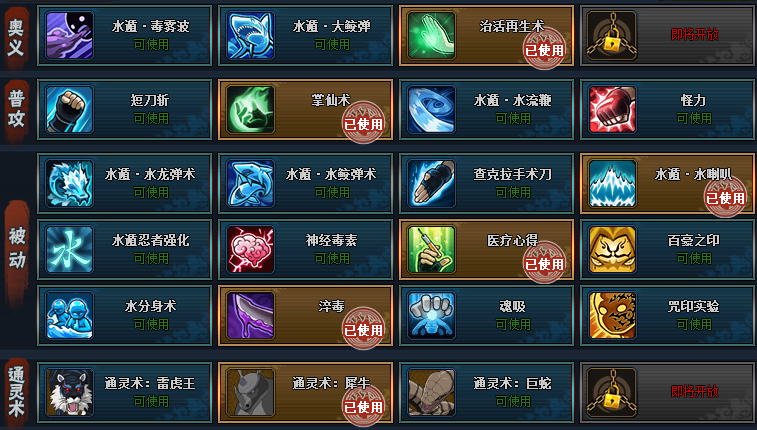Open the 奥义 skill category tab

click(16, 37)
